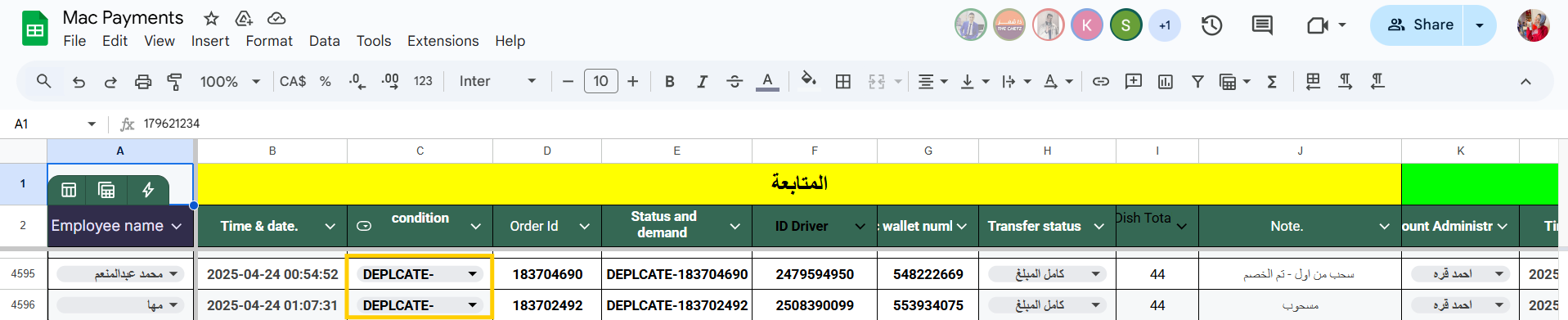This screenshot has width=1568, height=320.
Task: Open version history clock icon
Action: tap(1211, 25)
